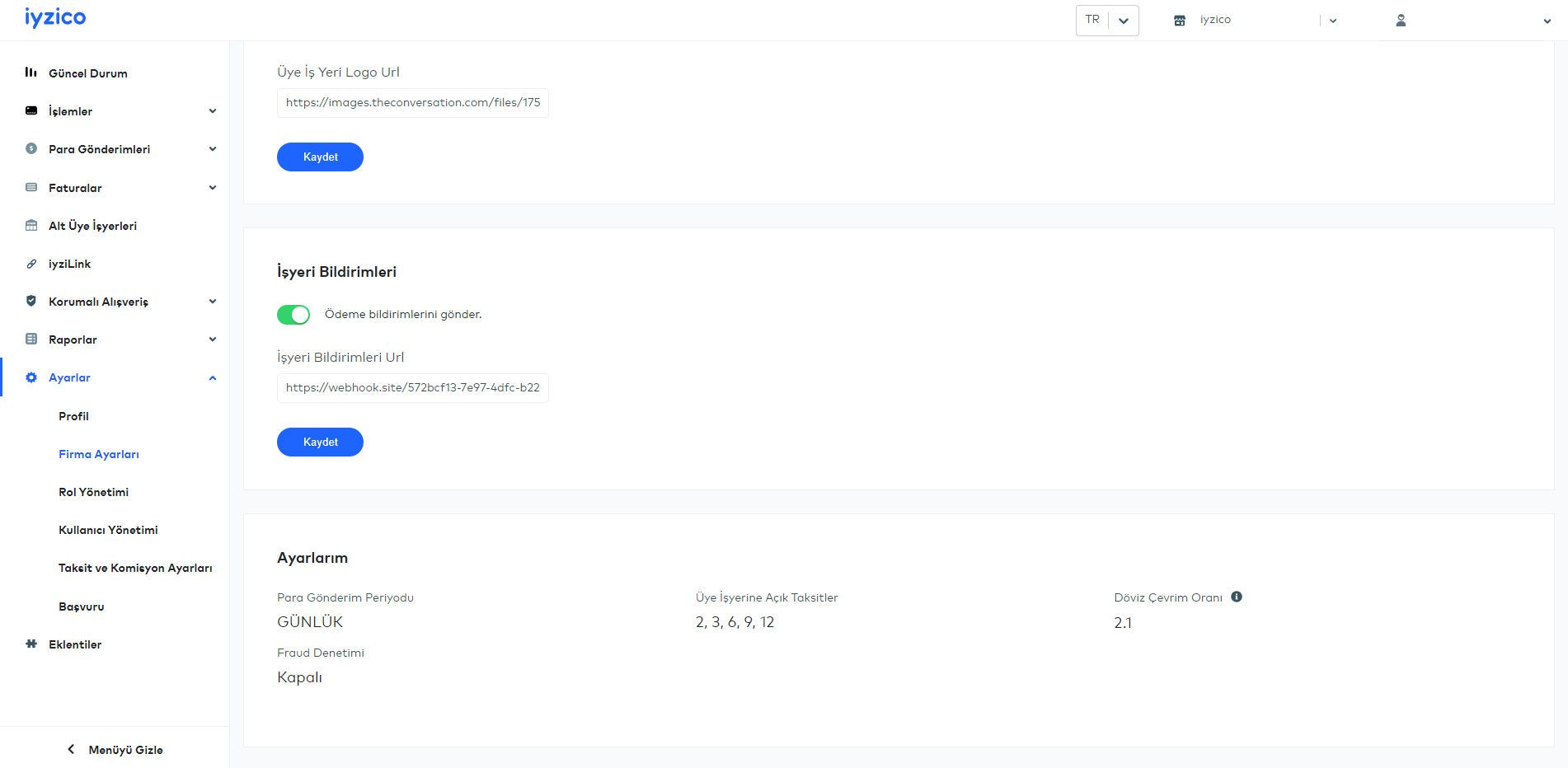Viewport: 1568px width, 768px height.
Task: Click the user profile icon in header
Action: point(1401,21)
